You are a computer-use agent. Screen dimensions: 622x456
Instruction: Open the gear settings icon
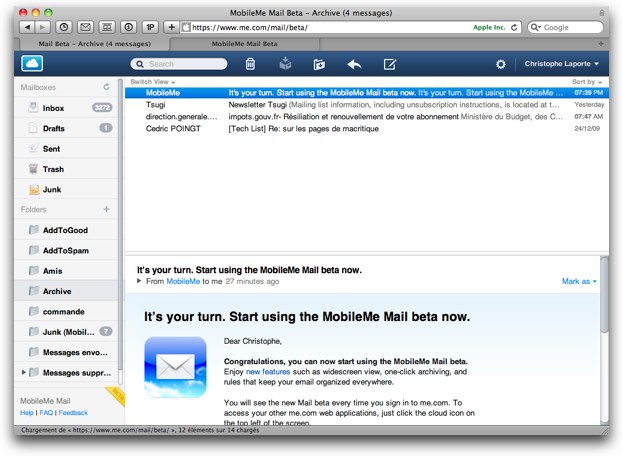point(501,64)
